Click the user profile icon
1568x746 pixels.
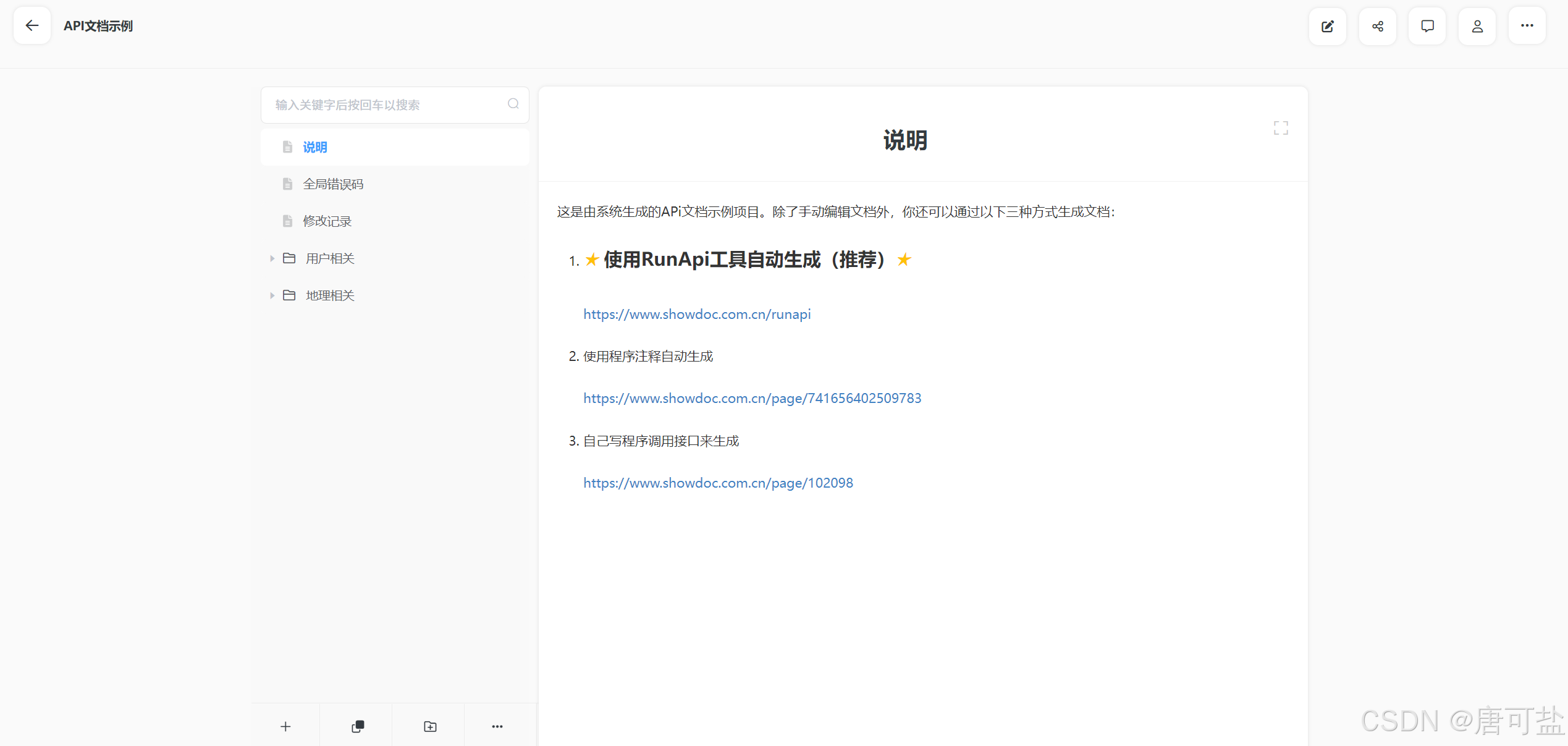(x=1477, y=26)
